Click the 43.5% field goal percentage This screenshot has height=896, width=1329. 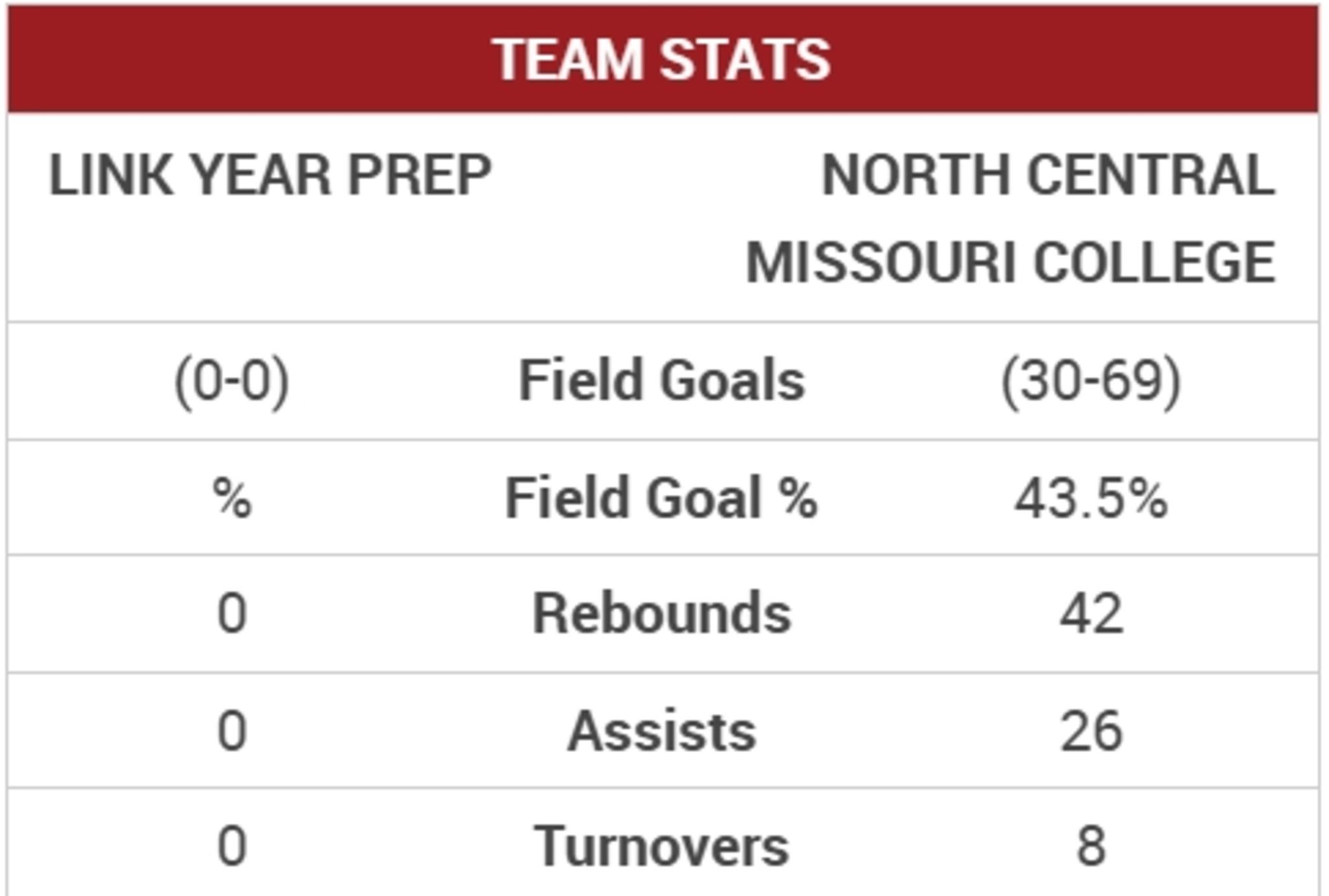pyautogui.click(x=1091, y=499)
